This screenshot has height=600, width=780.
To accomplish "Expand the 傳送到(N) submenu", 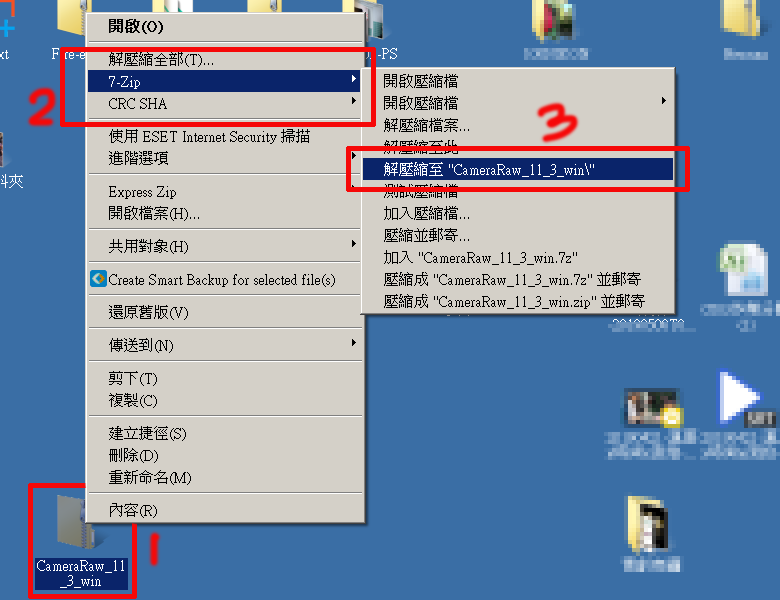I will (x=224, y=345).
